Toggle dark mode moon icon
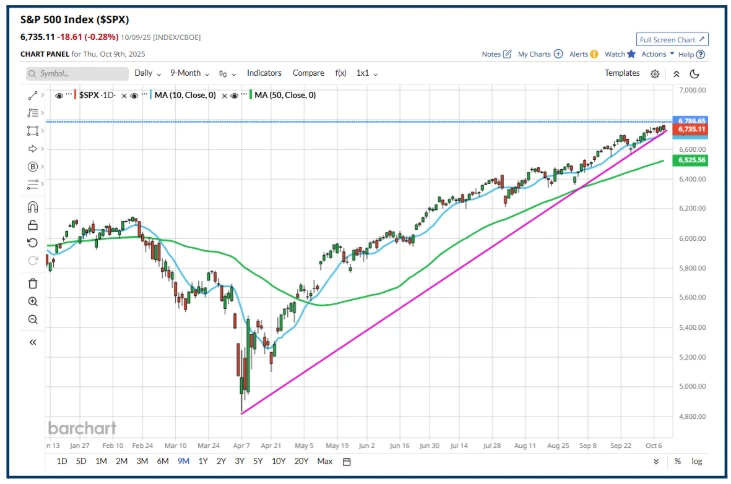Viewport: 731px width, 484px height. (694, 73)
